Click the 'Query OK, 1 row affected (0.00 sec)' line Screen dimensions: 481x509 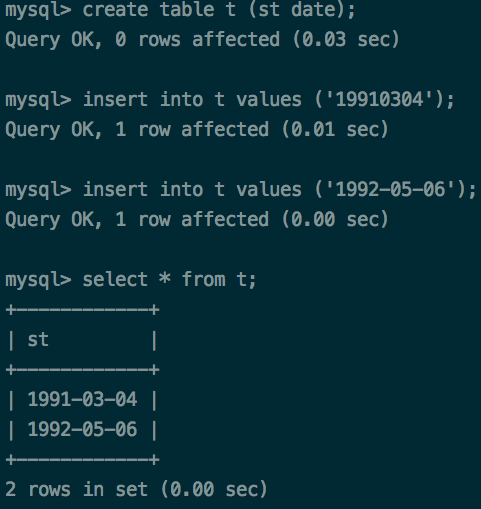197,220
